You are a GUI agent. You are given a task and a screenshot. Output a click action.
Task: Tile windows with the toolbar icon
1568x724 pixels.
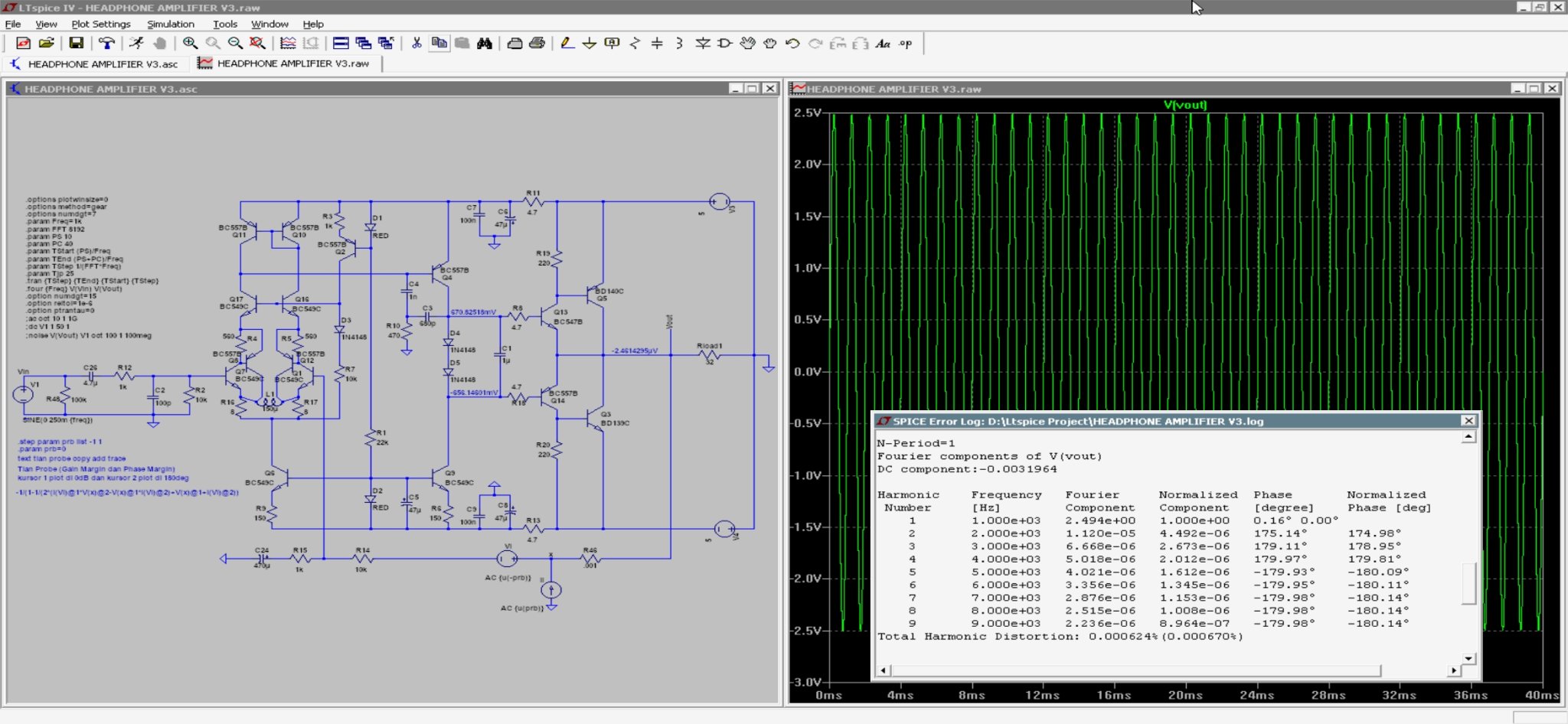click(x=341, y=44)
